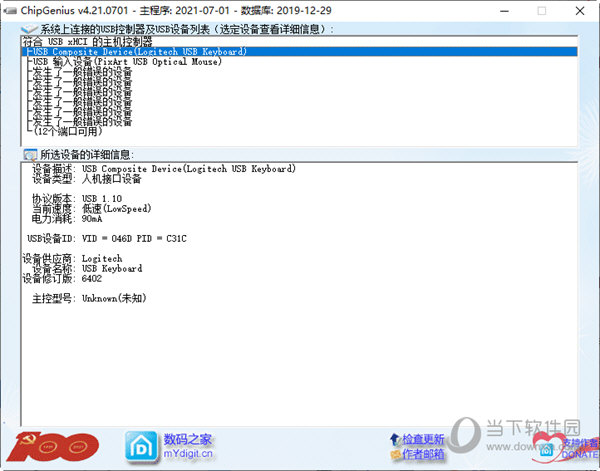Click the 设备描述 line in detail pane
The width and height of the screenshot is (600, 471).
pyautogui.click(x=164, y=169)
